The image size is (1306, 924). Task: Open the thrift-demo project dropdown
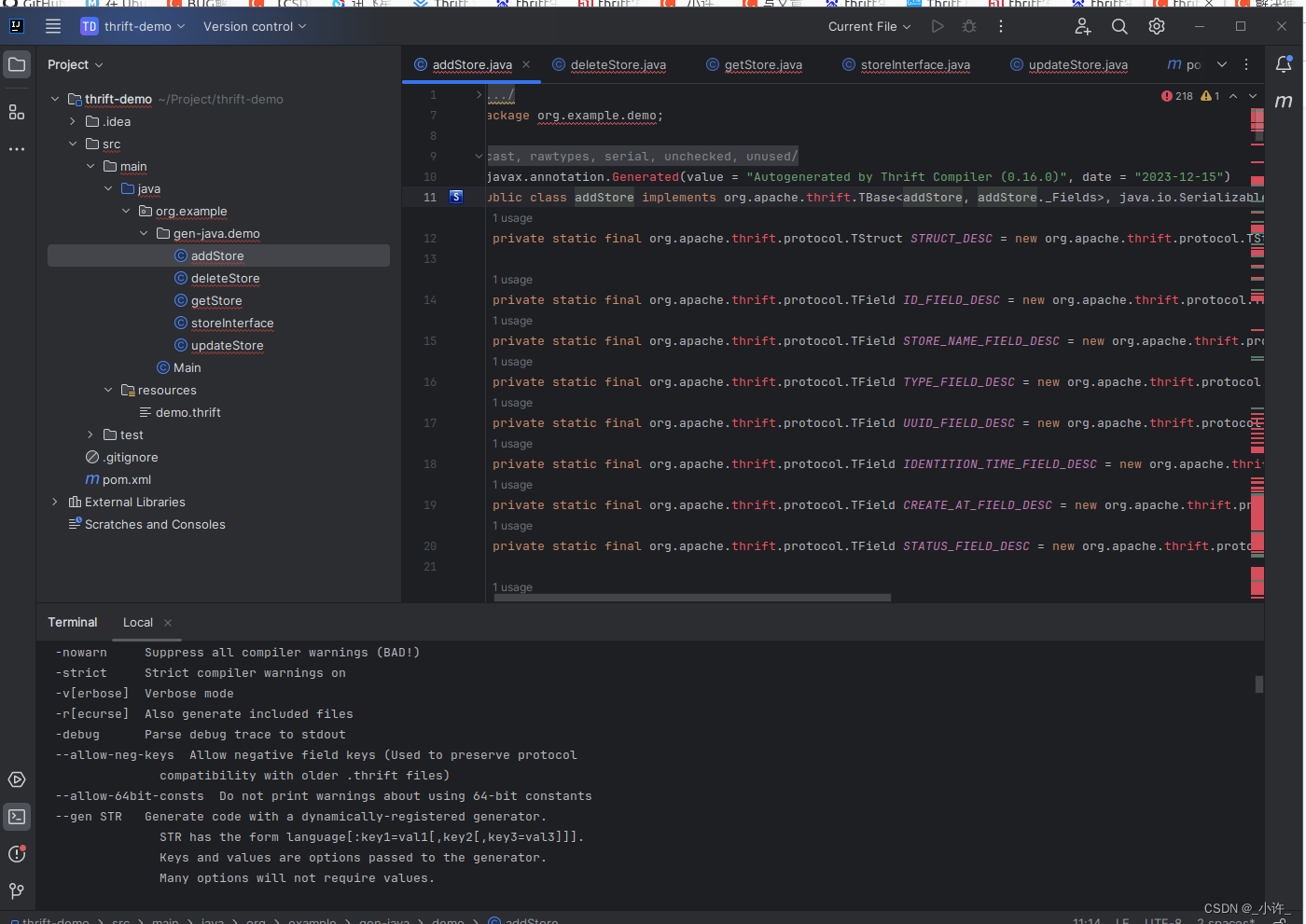click(x=132, y=26)
